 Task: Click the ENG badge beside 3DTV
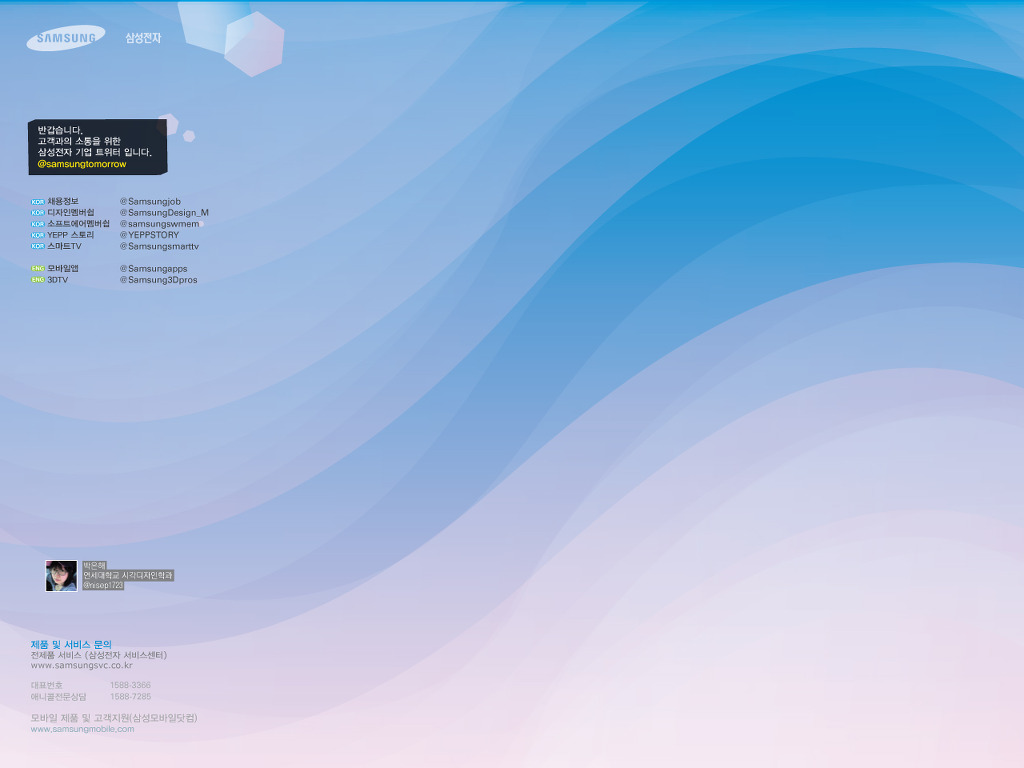(x=38, y=280)
